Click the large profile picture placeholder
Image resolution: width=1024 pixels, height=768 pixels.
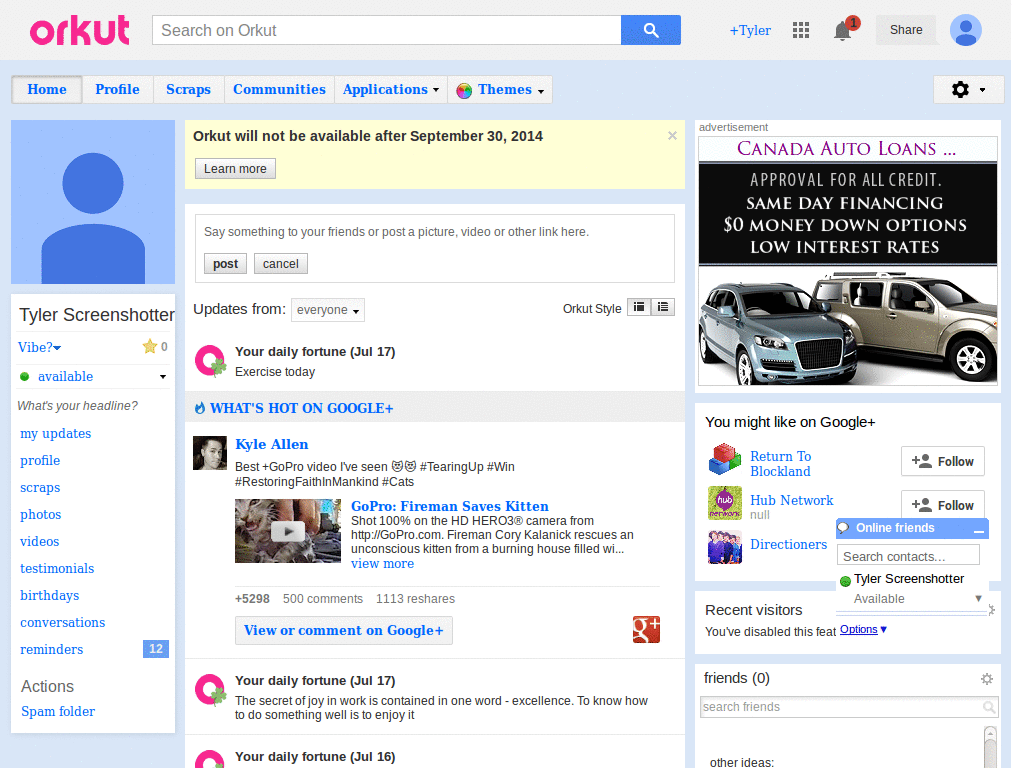(x=93, y=202)
